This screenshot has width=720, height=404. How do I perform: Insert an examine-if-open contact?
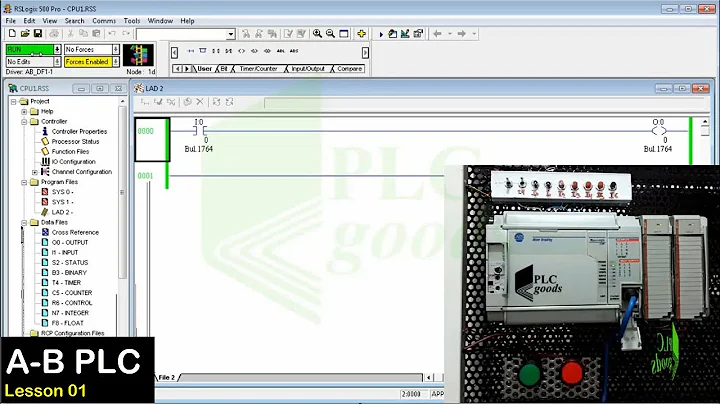click(229, 51)
